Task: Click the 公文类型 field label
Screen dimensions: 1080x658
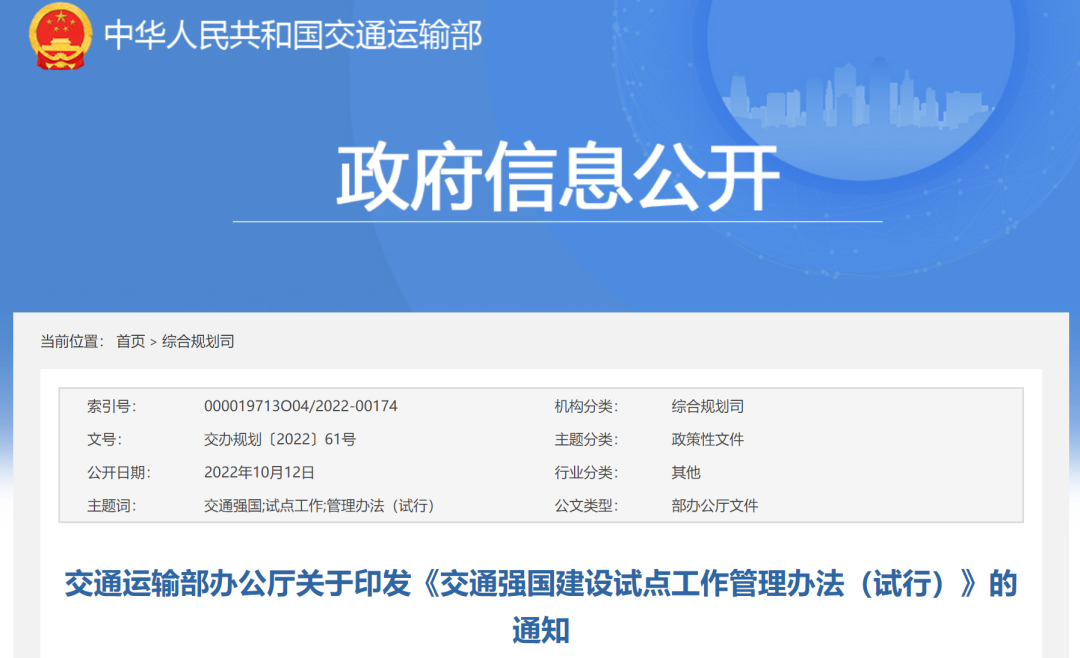Action: click(x=586, y=505)
